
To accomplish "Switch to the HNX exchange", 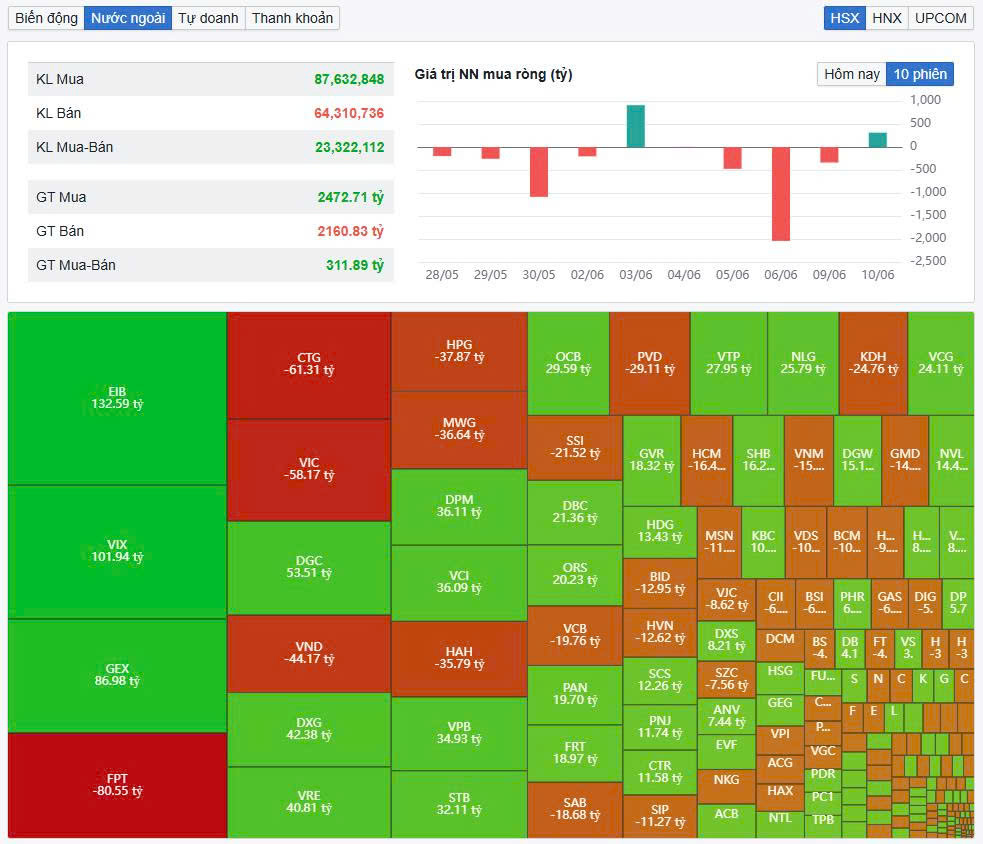I will (x=886, y=18).
